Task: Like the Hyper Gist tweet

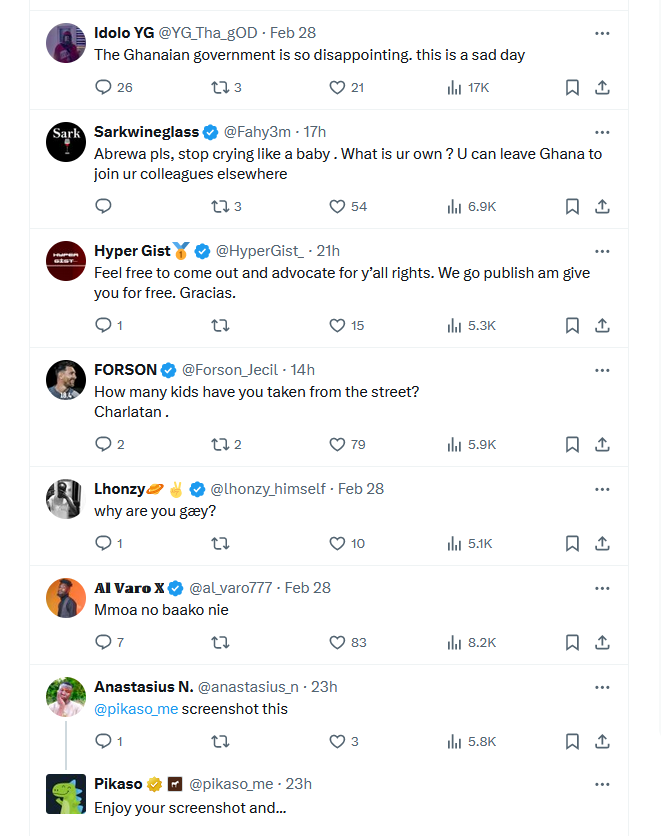Action: 337,326
